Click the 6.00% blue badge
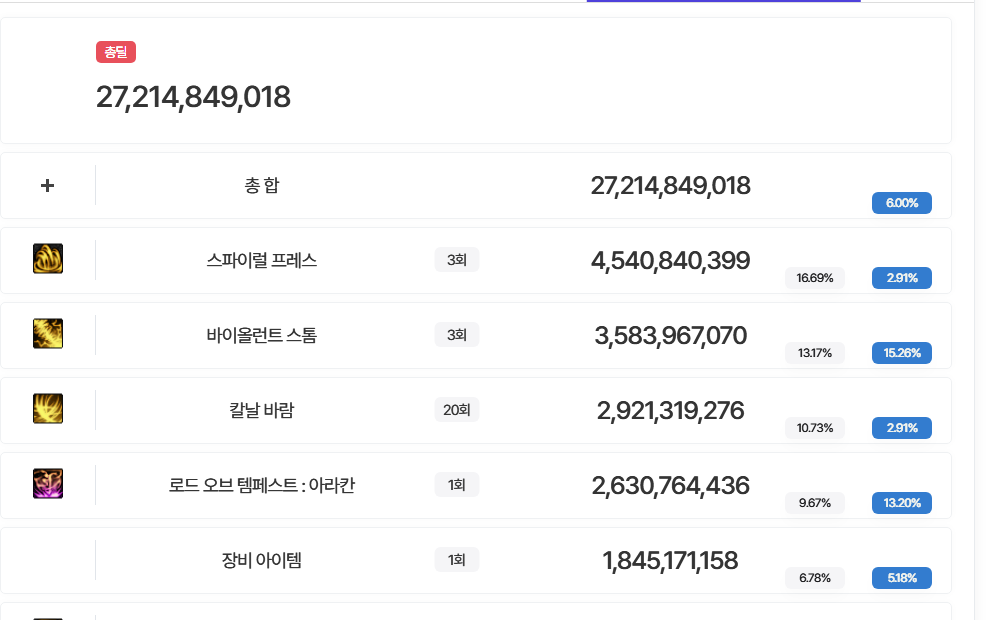 click(902, 203)
